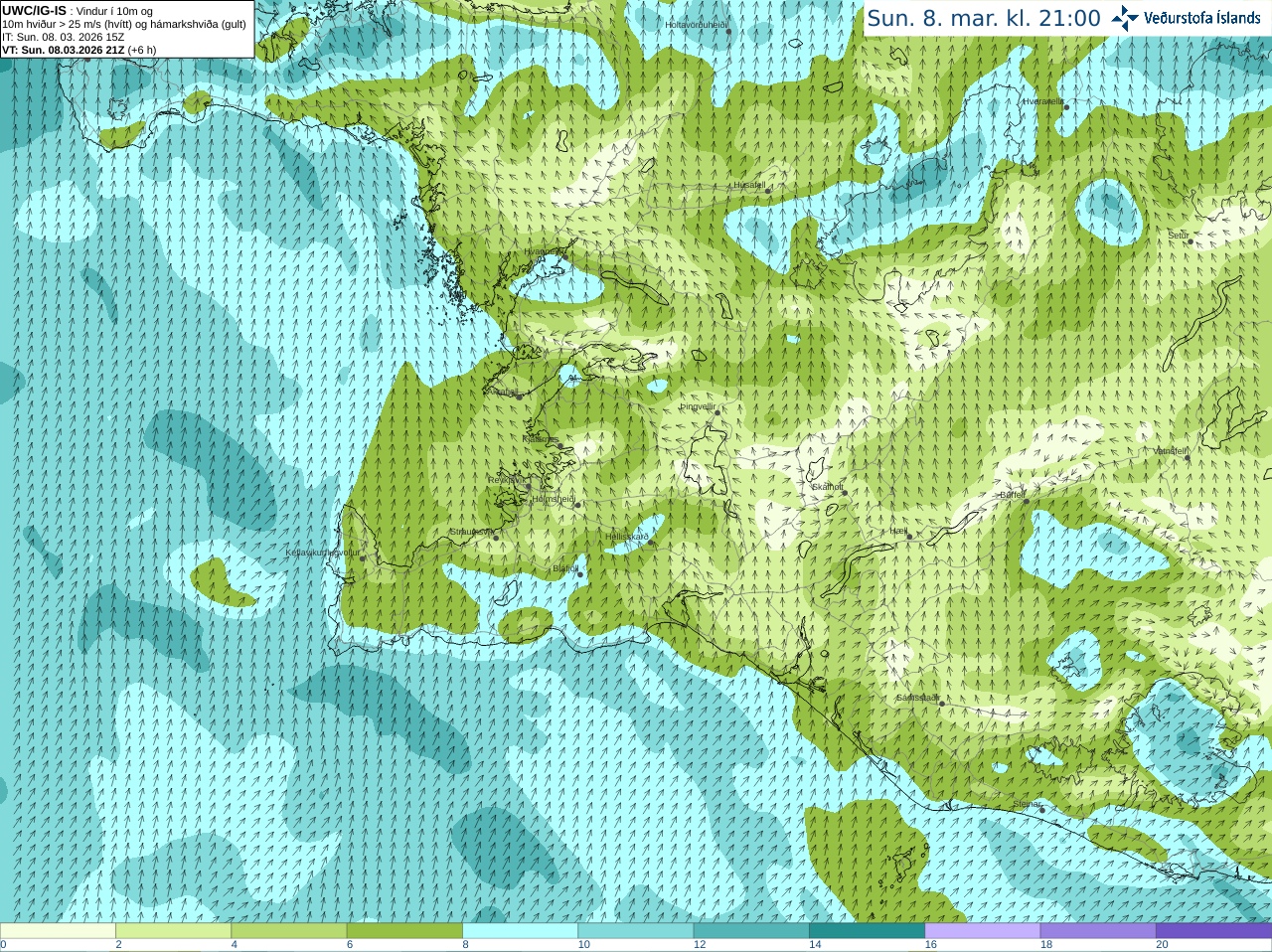Select the 8–10 m/s legend swatch
Image resolution: width=1272 pixels, height=952 pixels.
pyautogui.click(x=520, y=931)
